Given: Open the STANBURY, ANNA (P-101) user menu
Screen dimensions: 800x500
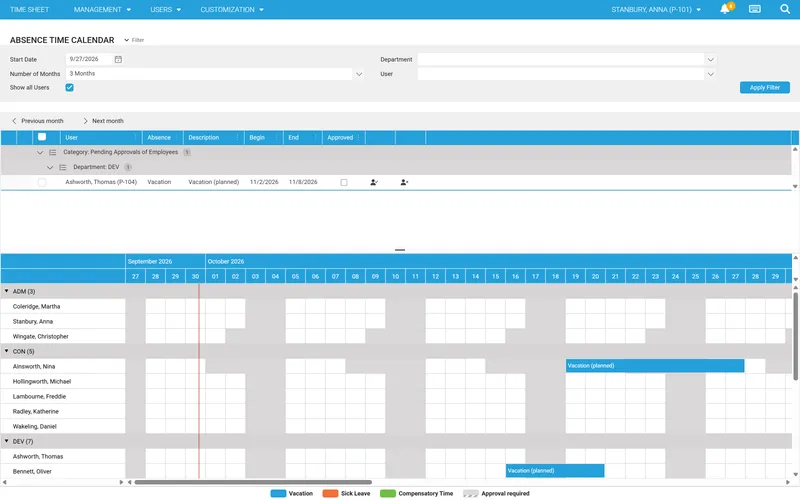Looking at the screenshot, I should [x=656, y=9].
